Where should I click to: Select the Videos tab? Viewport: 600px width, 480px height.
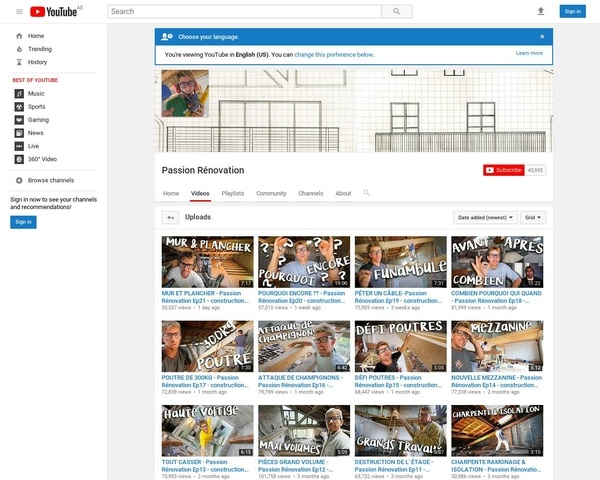200,193
